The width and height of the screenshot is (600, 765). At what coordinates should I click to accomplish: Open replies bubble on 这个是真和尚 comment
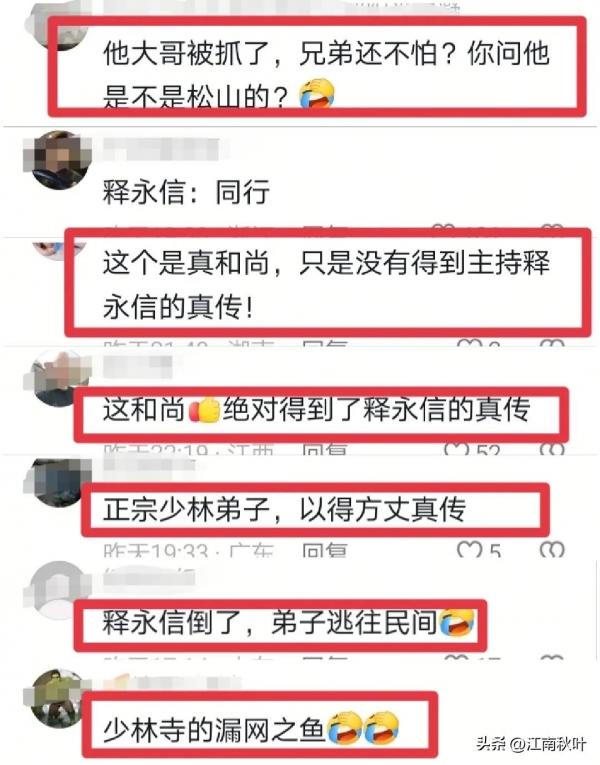coord(552,343)
